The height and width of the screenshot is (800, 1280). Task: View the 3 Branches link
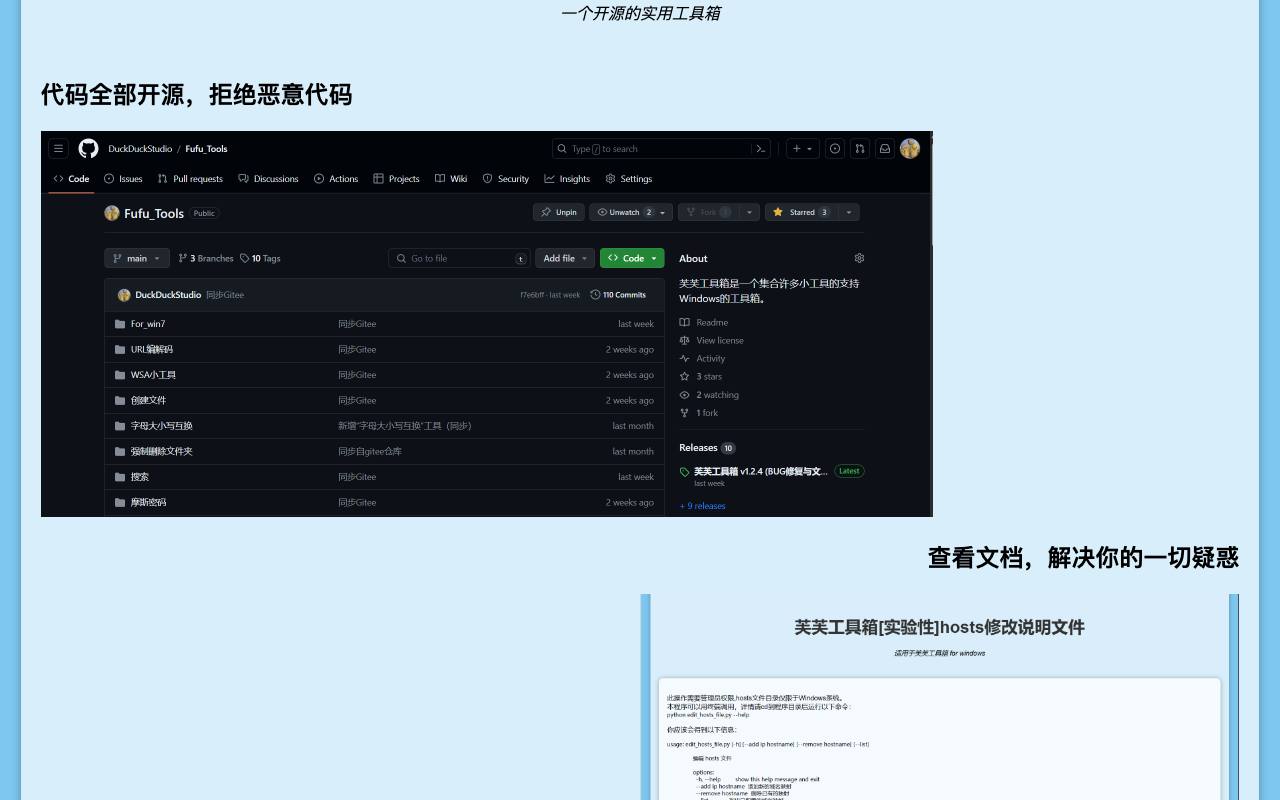(206, 258)
